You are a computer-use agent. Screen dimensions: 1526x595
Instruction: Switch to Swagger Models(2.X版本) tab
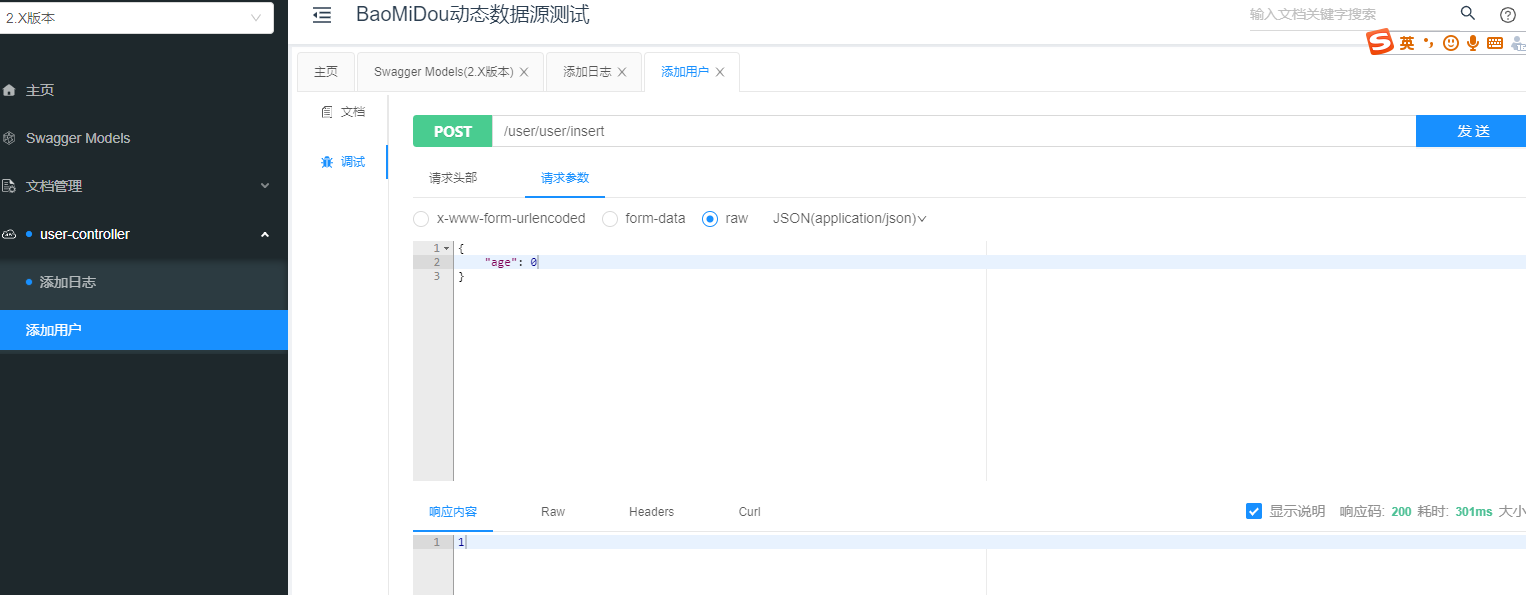pyautogui.click(x=443, y=72)
